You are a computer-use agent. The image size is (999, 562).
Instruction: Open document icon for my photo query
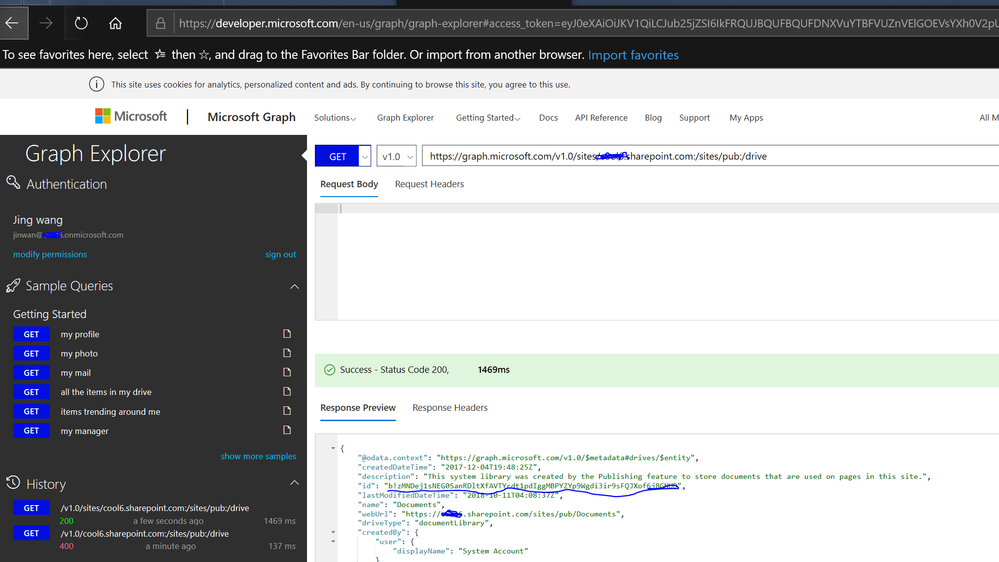pyautogui.click(x=287, y=353)
